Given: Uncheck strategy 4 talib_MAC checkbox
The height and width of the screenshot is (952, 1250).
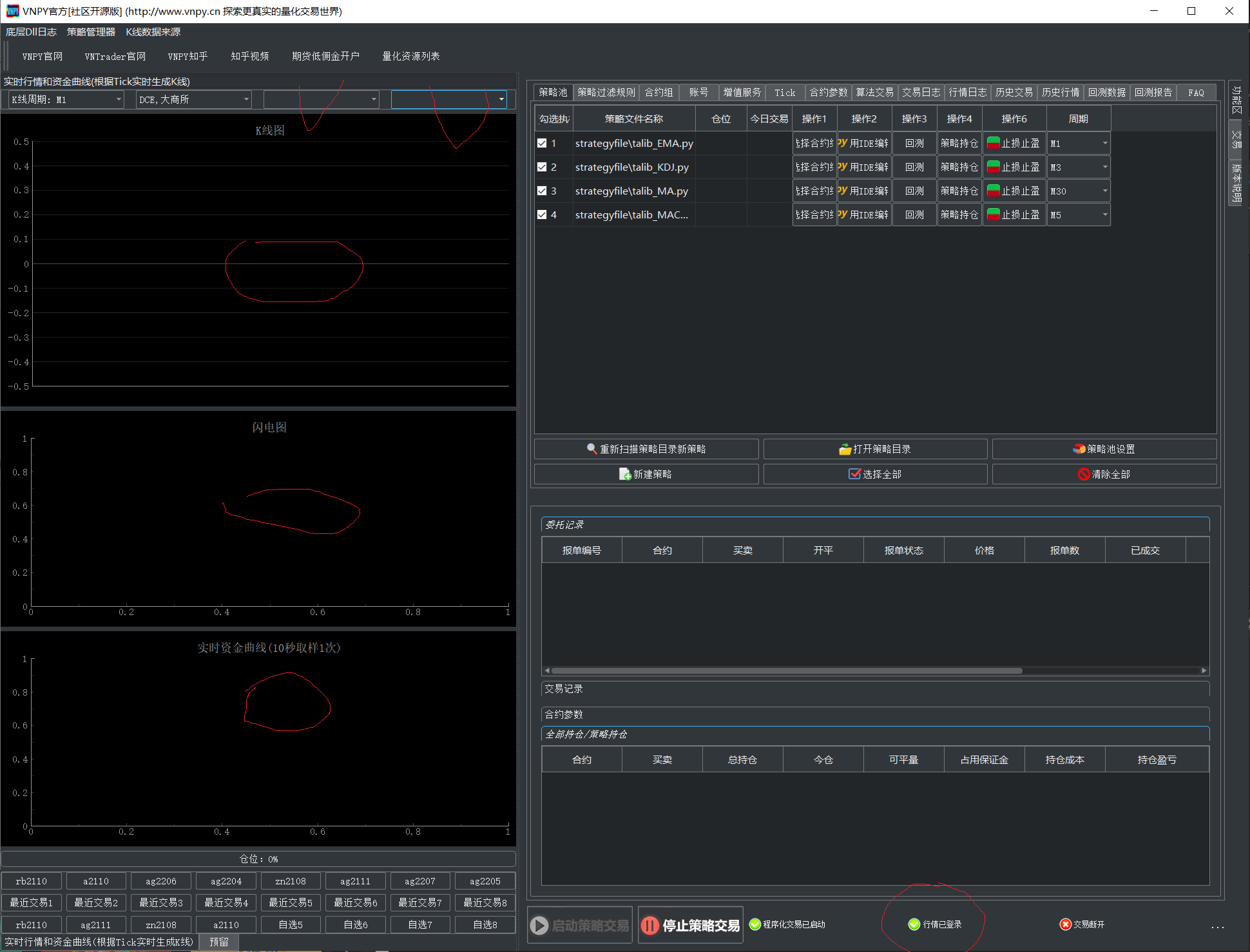Looking at the screenshot, I should coord(542,214).
